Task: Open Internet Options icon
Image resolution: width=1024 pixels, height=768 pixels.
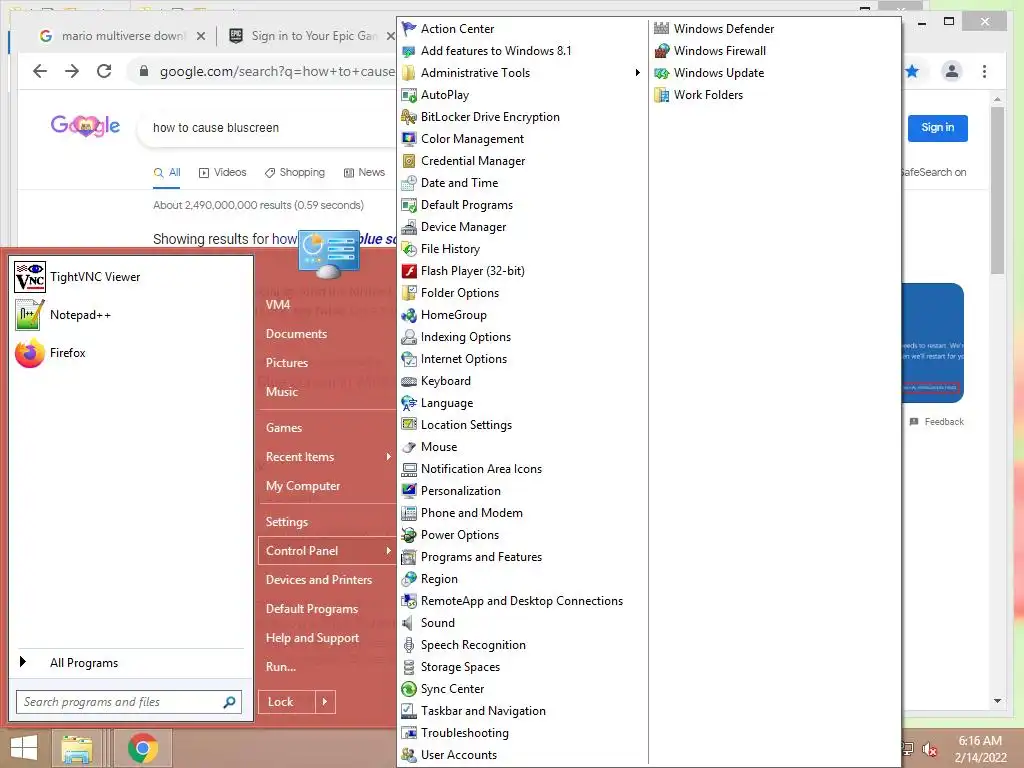Action: [x=409, y=359]
